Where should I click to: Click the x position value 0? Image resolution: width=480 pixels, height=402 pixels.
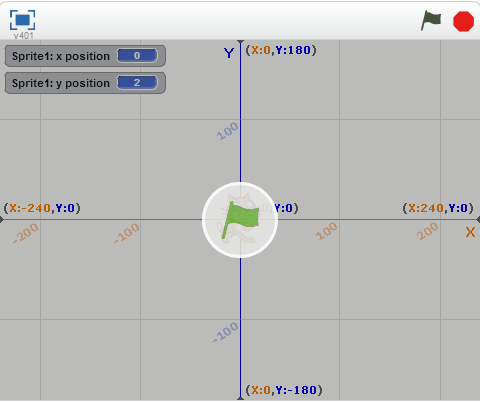coord(137,56)
